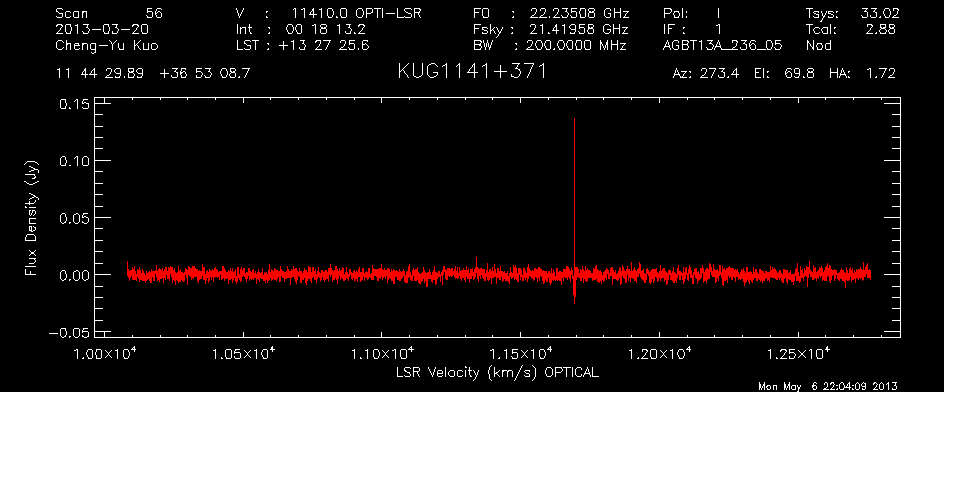This screenshot has height=490, width=962.
Task: Click y-axis tick label -0.05
Action: [69, 333]
